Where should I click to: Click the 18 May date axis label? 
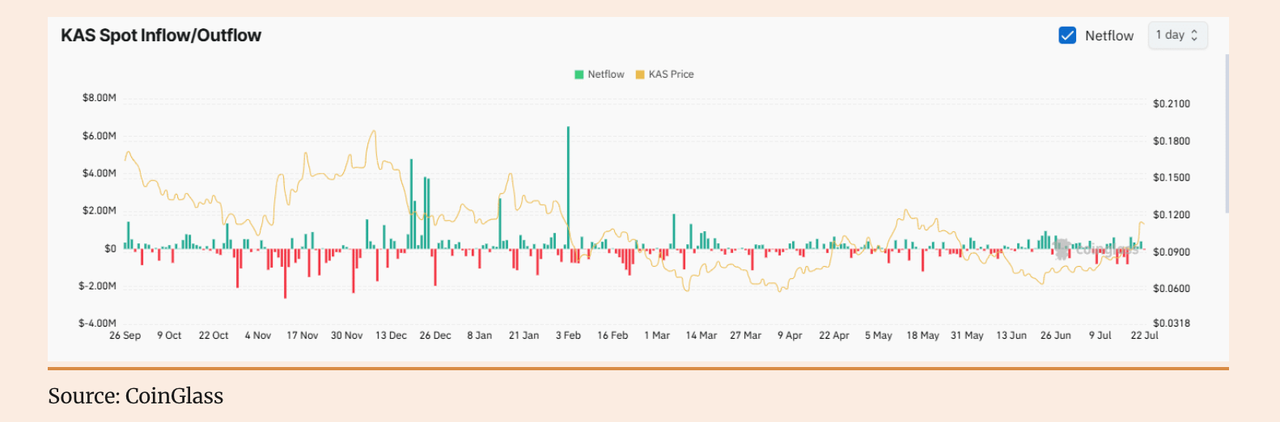click(x=922, y=336)
